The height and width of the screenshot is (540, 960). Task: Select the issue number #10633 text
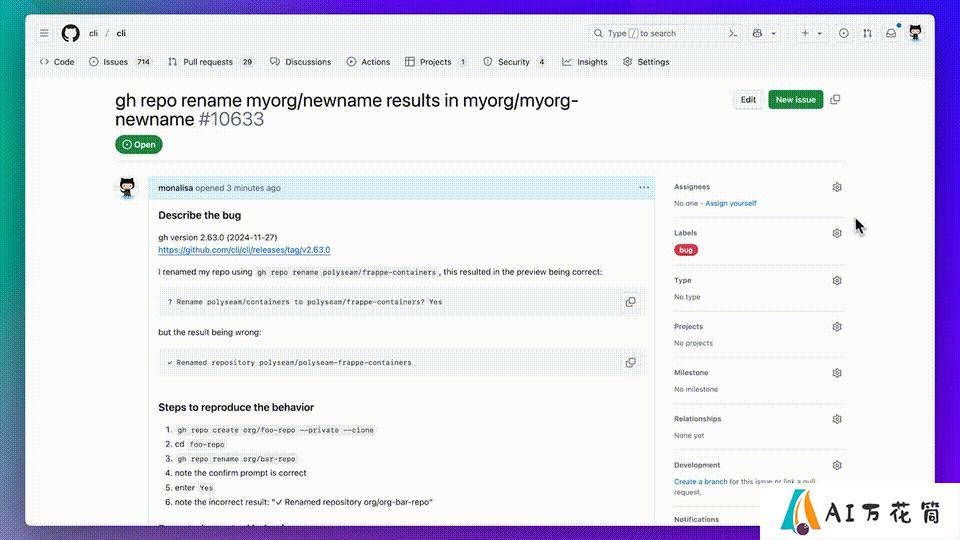tap(231, 119)
